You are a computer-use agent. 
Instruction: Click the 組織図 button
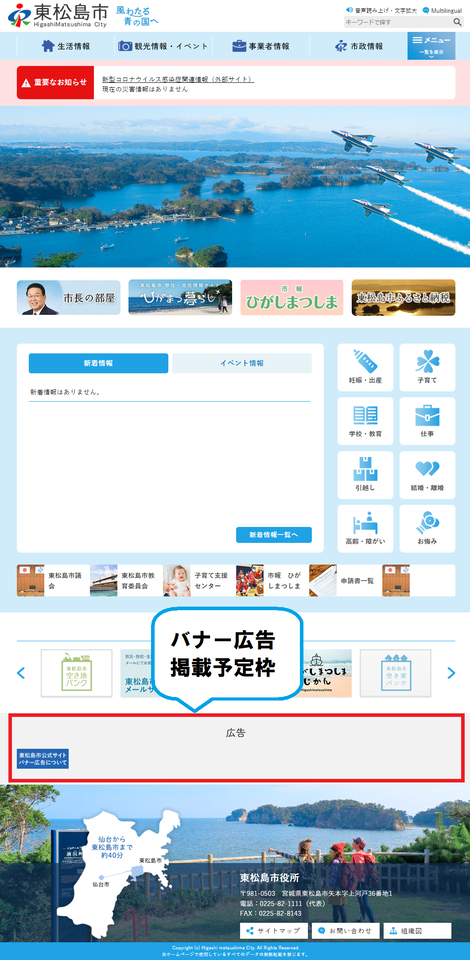tap(417, 931)
